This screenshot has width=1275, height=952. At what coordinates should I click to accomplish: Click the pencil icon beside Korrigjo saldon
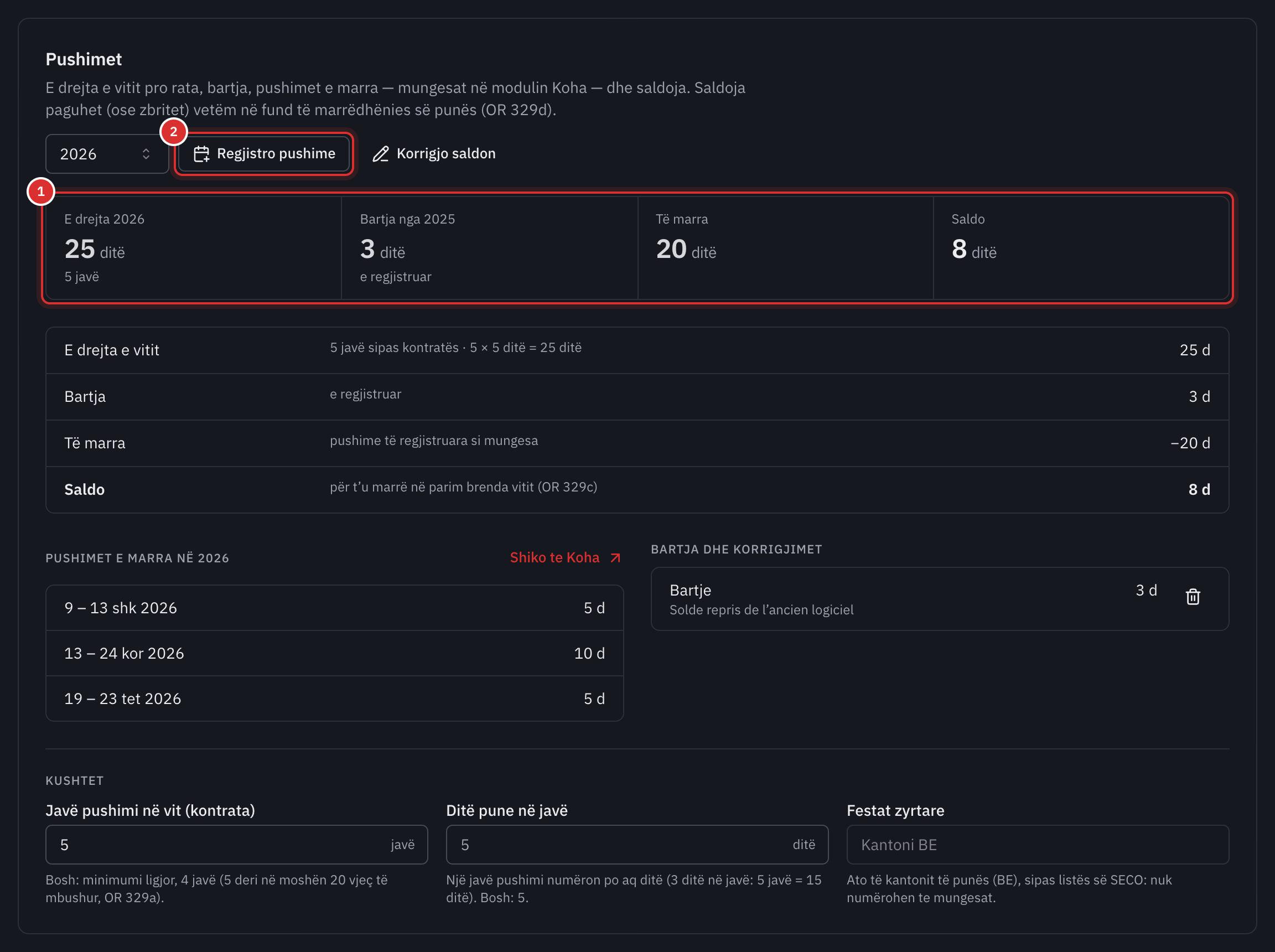(380, 154)
